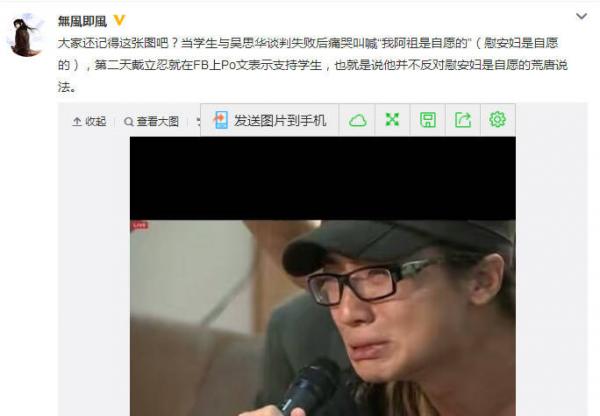
Task: Click the green share image icon
Action: pyautogui.click(x=463, y=120)
